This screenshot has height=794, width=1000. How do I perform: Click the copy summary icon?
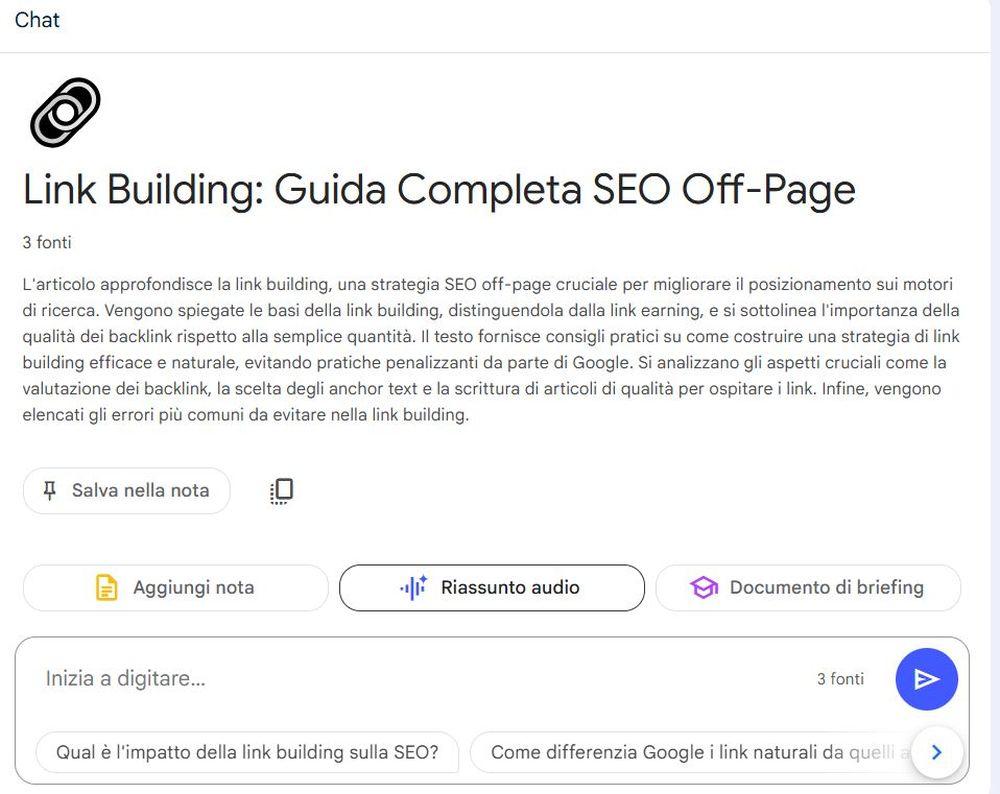click(x=282, y=490)
